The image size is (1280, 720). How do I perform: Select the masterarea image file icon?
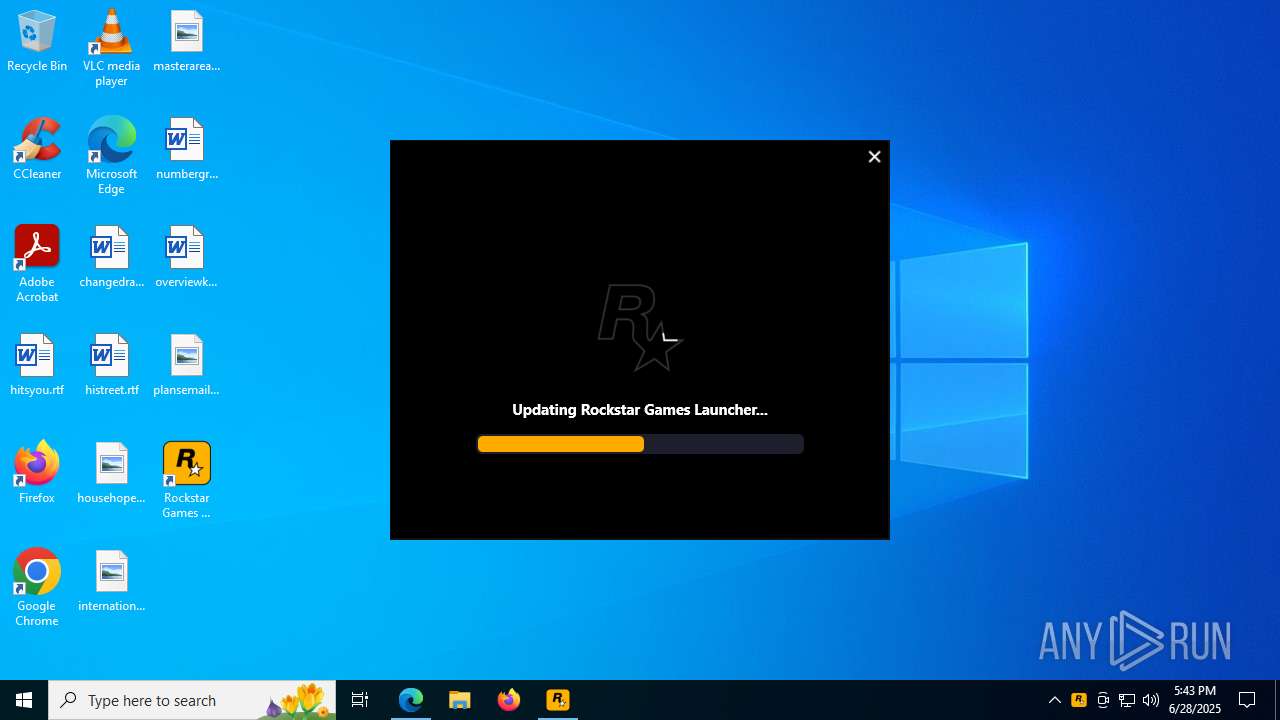click(186, 42)
